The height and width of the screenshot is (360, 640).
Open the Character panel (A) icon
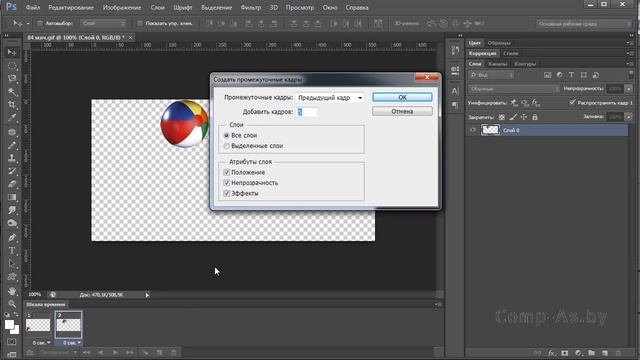tap(455, 91)
